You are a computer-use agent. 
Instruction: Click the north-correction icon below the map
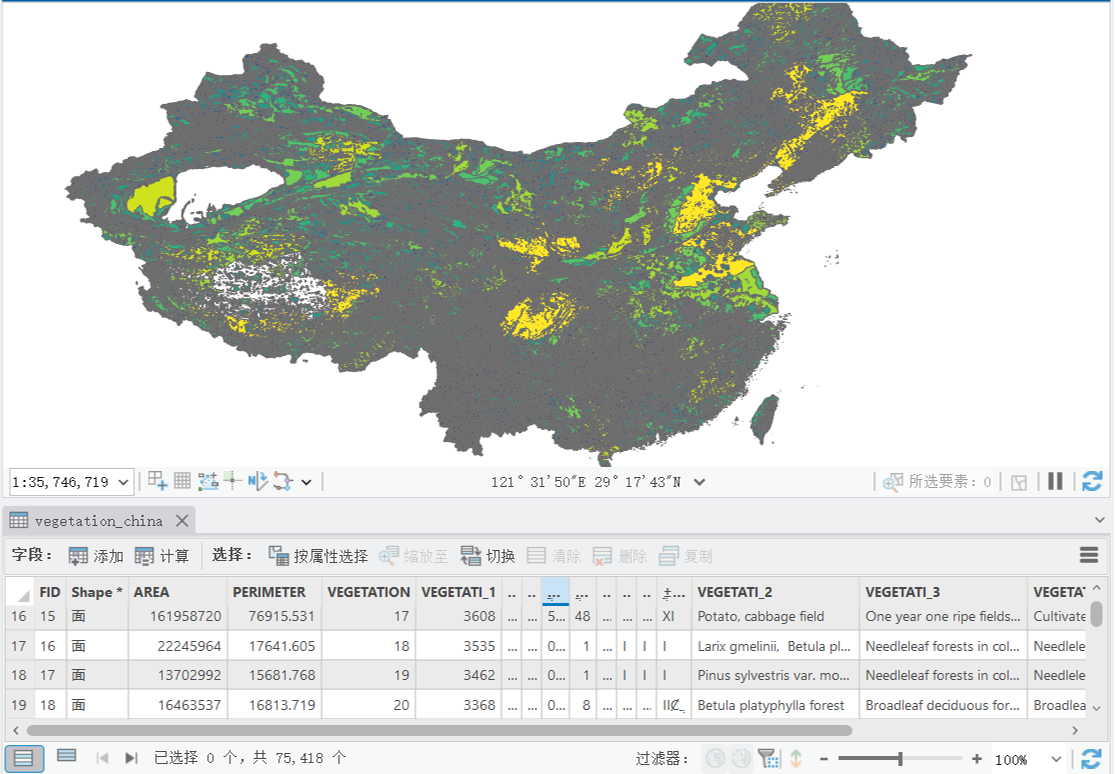click(257, 482)
